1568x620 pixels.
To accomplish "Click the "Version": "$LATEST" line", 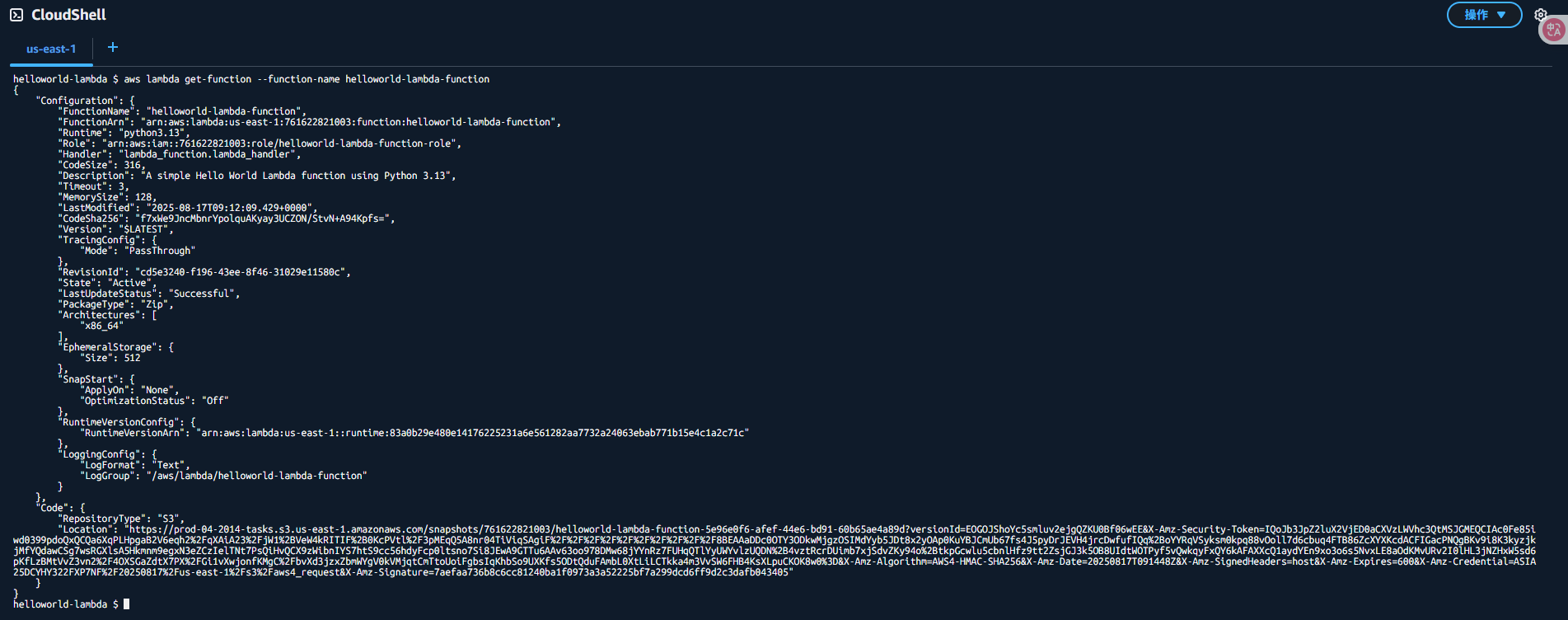I will [x=116, y=229].
